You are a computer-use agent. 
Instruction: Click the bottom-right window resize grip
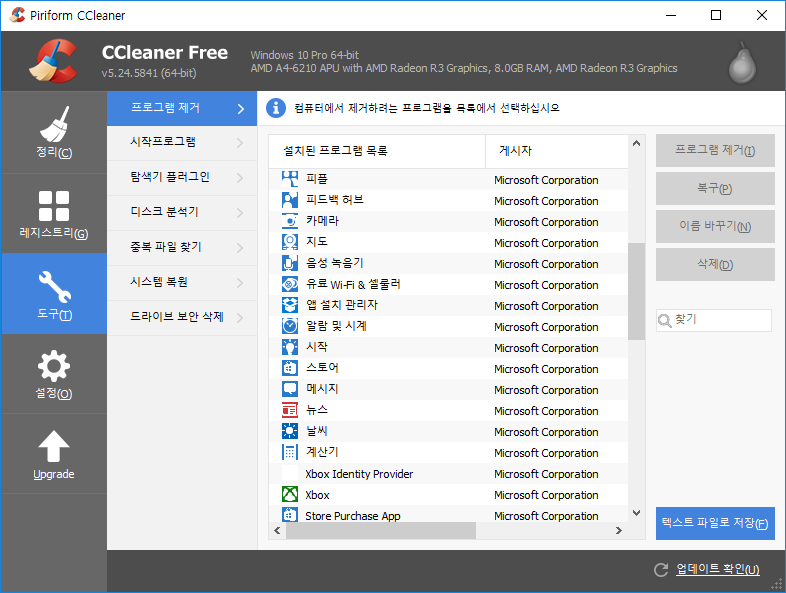pos(777,584)
